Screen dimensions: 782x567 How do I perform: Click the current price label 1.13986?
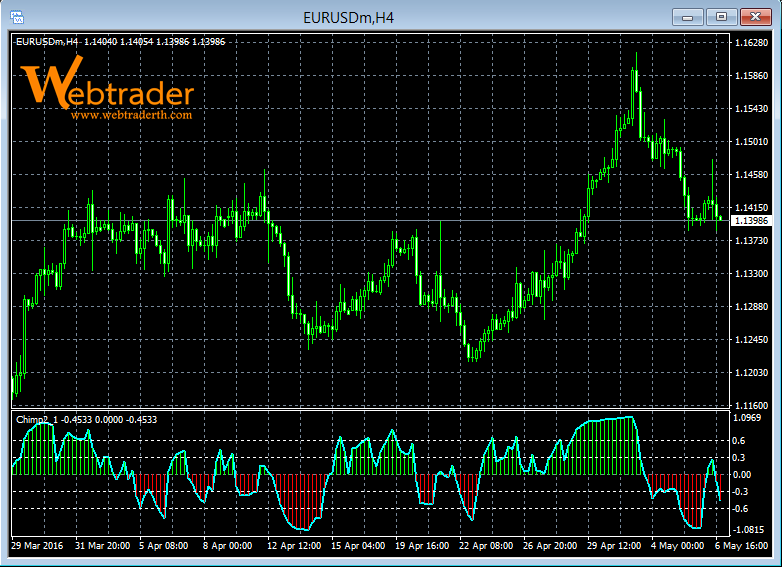point(752,220)
